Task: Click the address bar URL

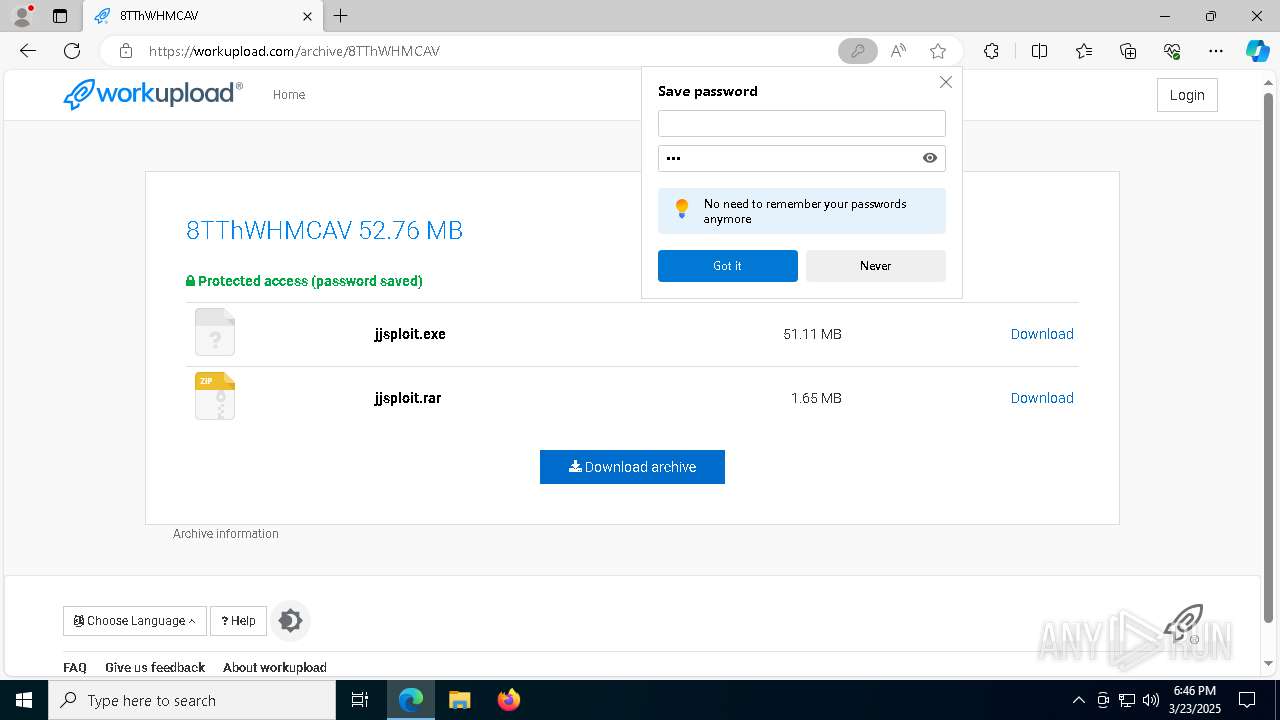Action: click(294, 51)
